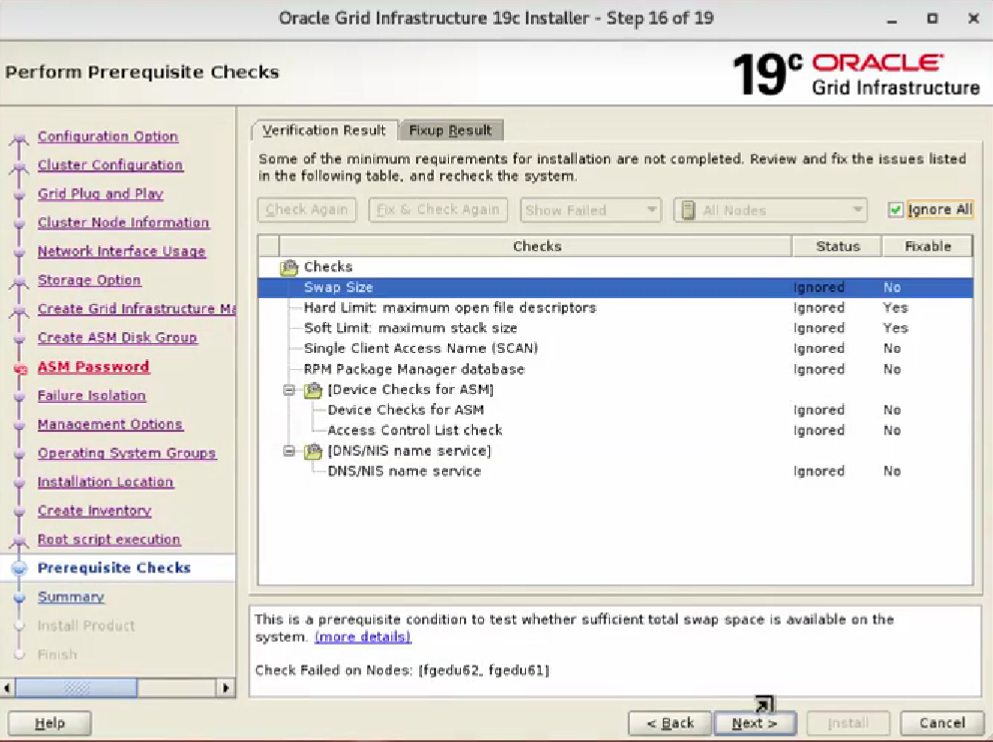This screenshot has width=993, height=742.
Task: Select the Access Control List check row
Action: point(615,431)
